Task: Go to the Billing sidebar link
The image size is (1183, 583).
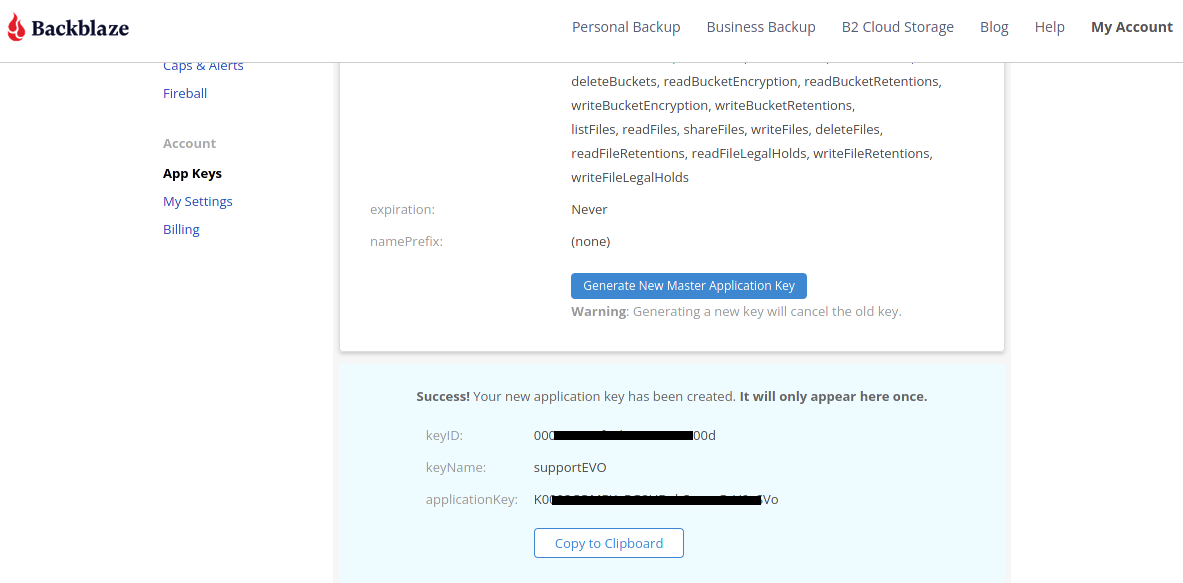Action: pos(181,229)
